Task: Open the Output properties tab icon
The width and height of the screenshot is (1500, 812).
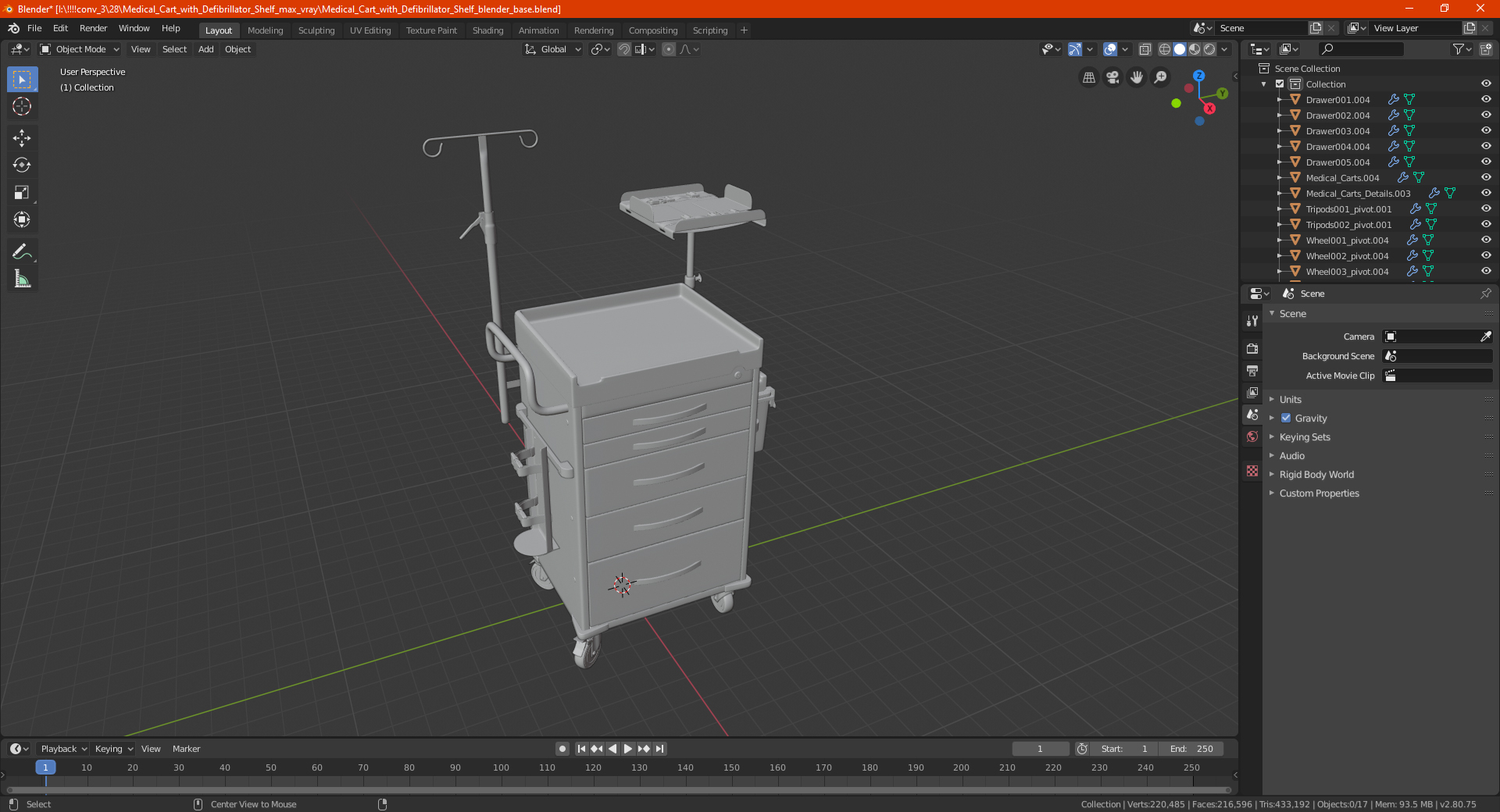Action: [1252, 370]
